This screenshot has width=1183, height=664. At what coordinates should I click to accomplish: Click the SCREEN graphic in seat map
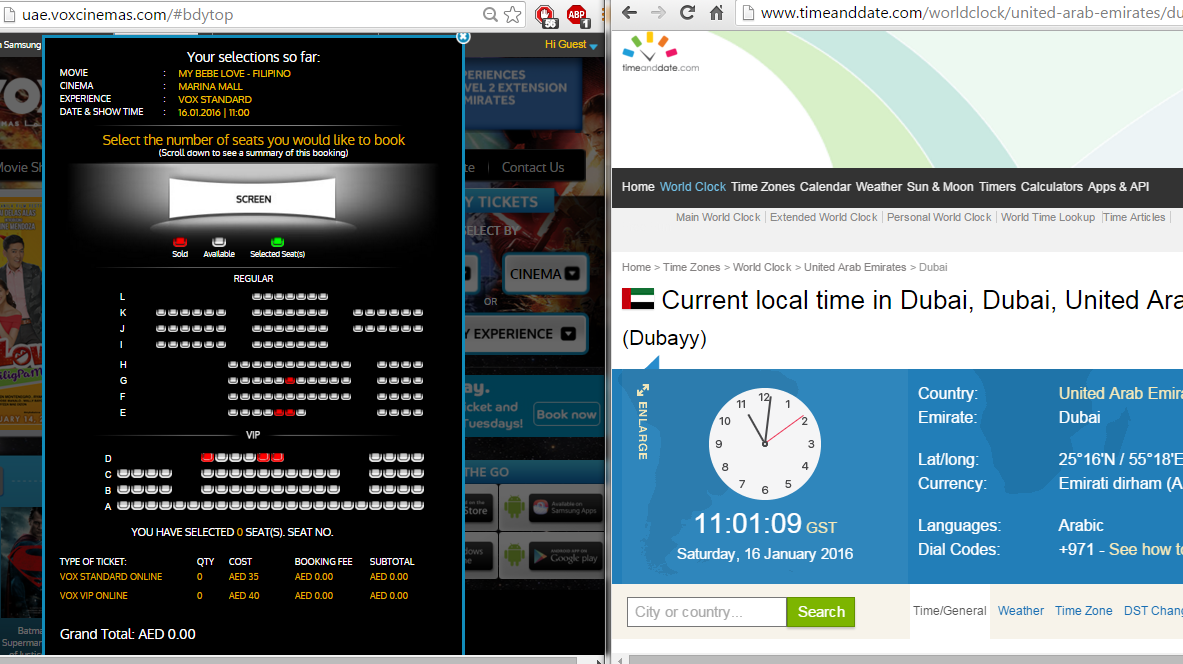tap(253, 199)
